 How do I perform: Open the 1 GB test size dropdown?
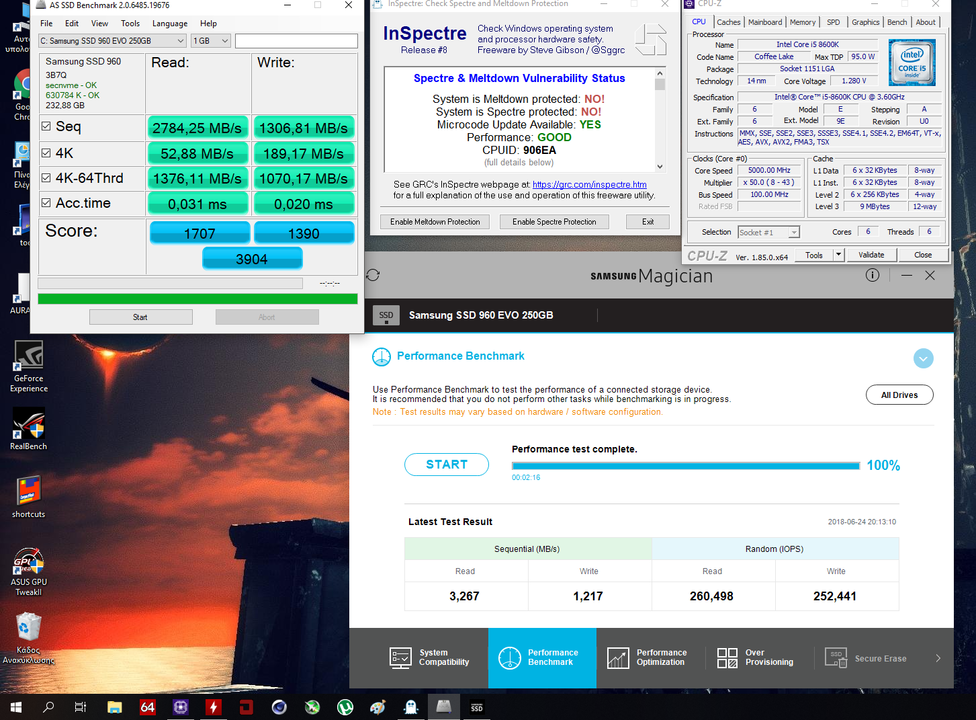click(x=211, y=41)
